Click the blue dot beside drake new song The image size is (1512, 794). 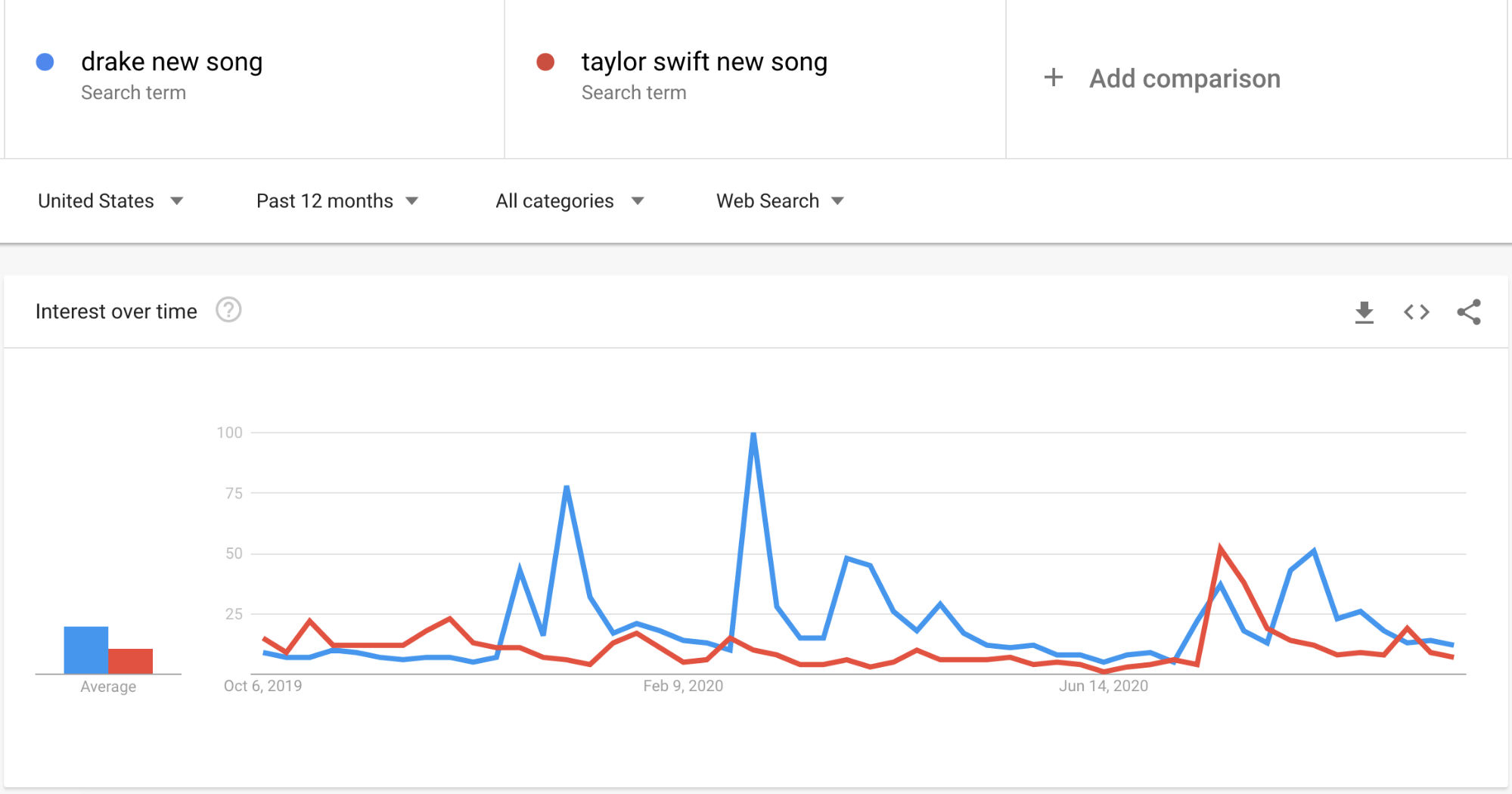pos(45,62)
